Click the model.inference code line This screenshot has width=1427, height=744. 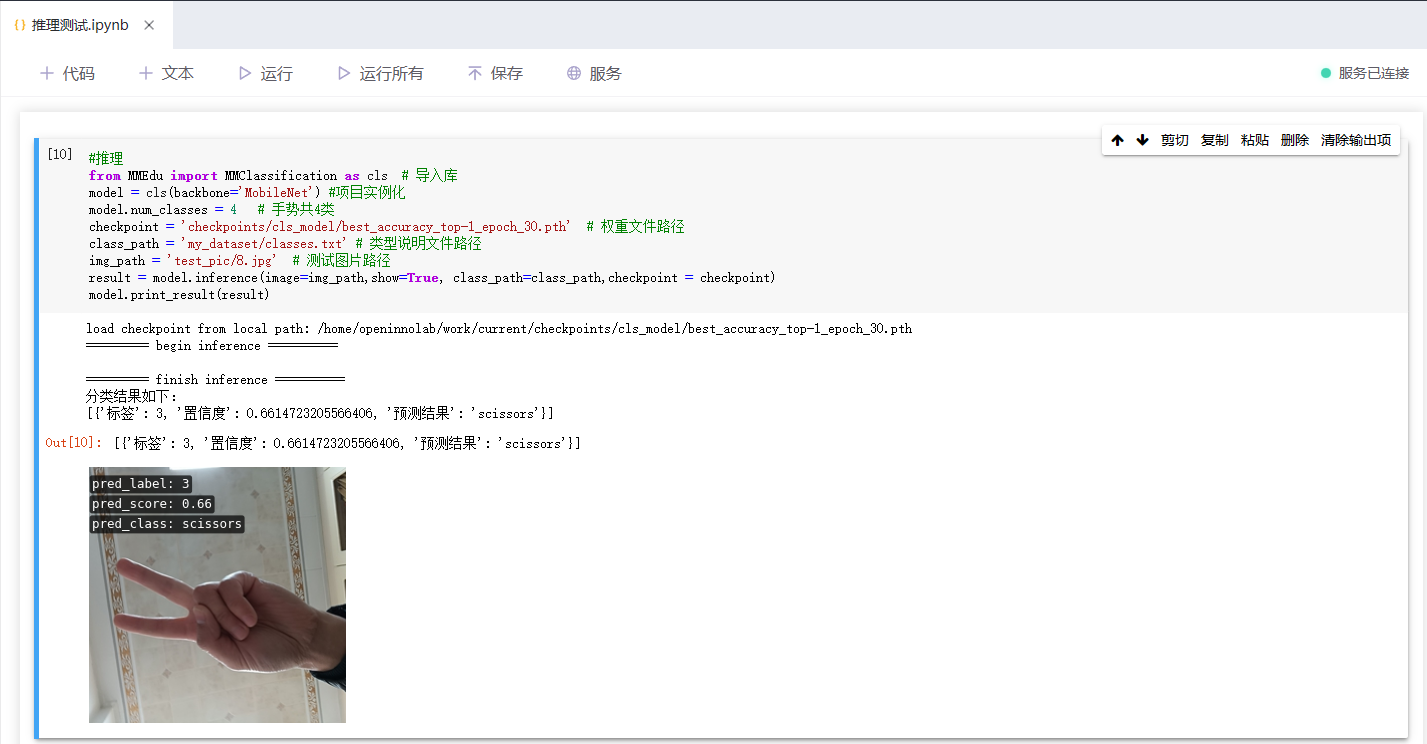[432, 277]
